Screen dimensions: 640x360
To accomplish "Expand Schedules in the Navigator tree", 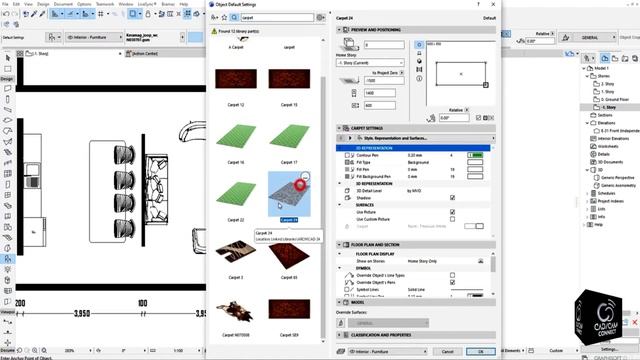I will point(587,193).
